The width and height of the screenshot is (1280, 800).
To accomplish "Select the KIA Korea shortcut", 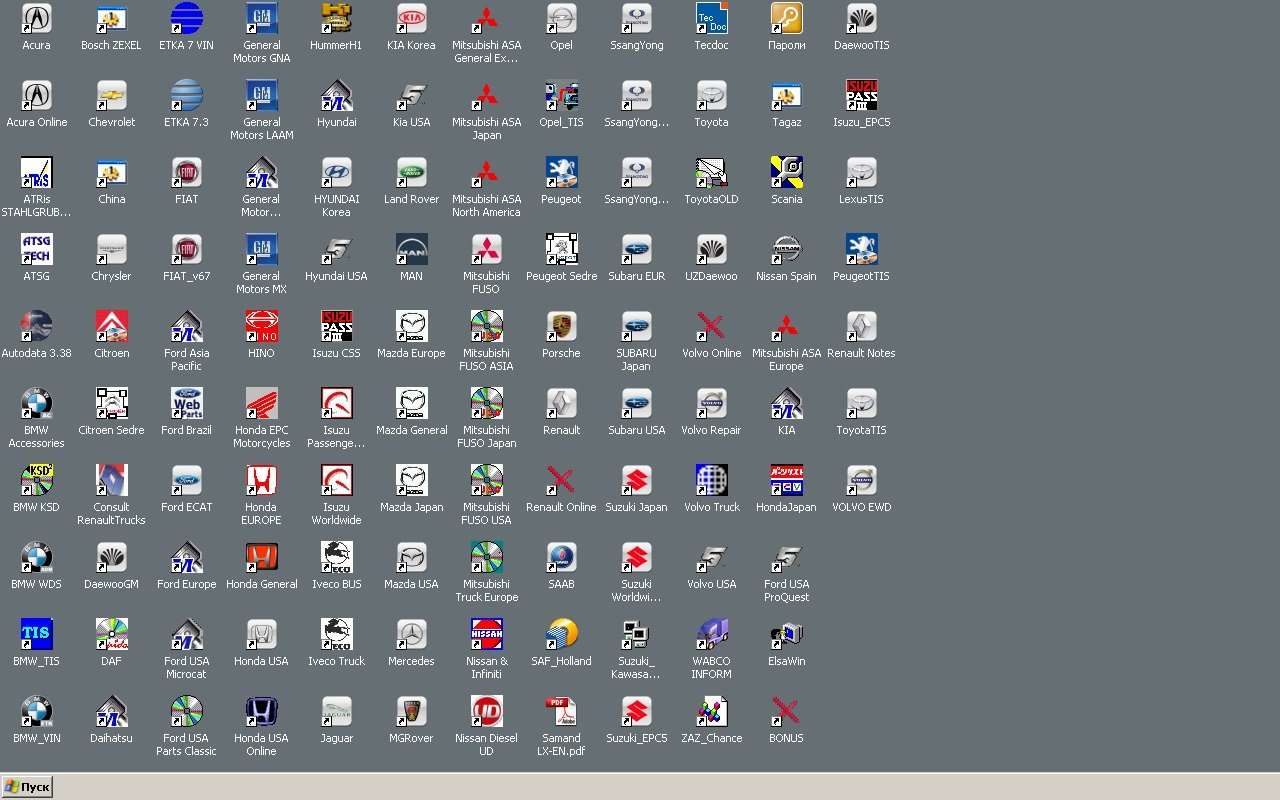I will pos(411,18).
